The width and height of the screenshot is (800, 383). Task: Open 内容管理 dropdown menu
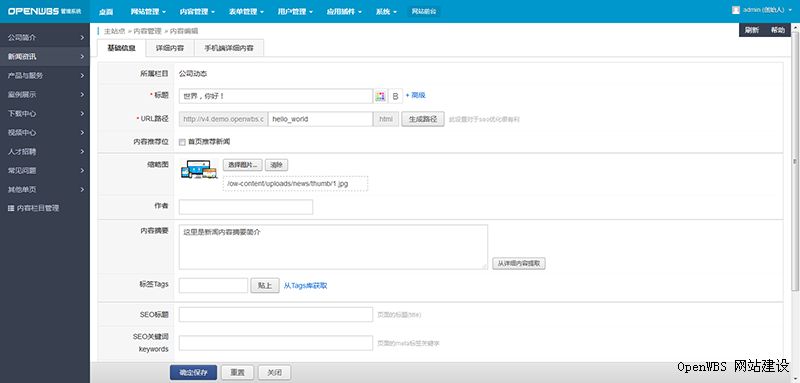(197, 12)
